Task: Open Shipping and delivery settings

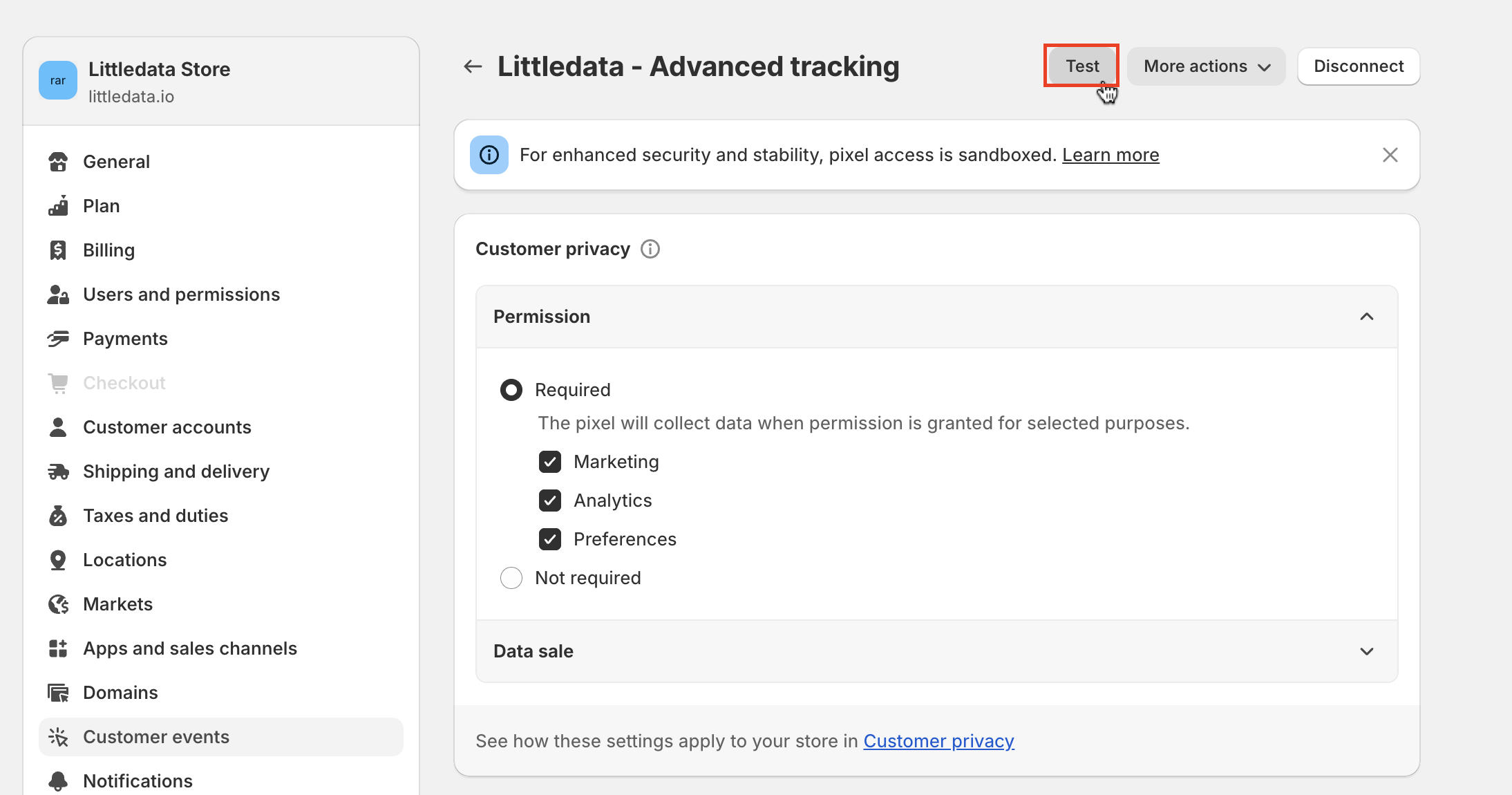Action: (x=221, y=471)
